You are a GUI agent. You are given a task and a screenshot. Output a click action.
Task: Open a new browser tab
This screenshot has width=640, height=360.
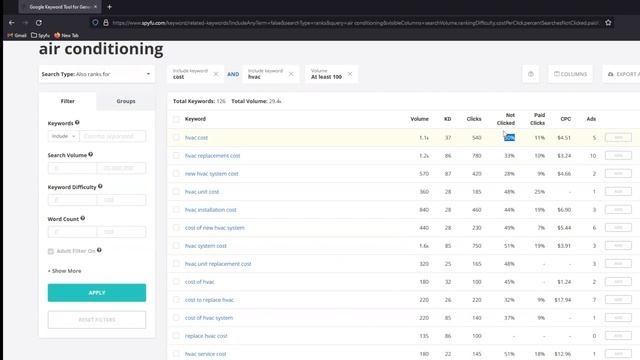109,7
